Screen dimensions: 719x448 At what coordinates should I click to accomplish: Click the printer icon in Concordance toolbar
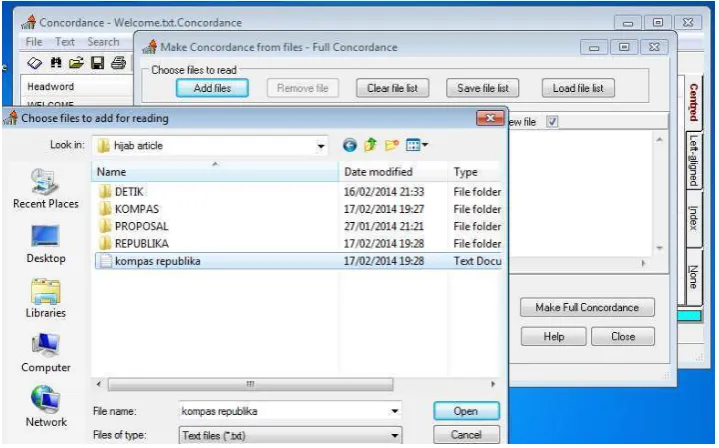pyautogui.click(x=118, y=62)
